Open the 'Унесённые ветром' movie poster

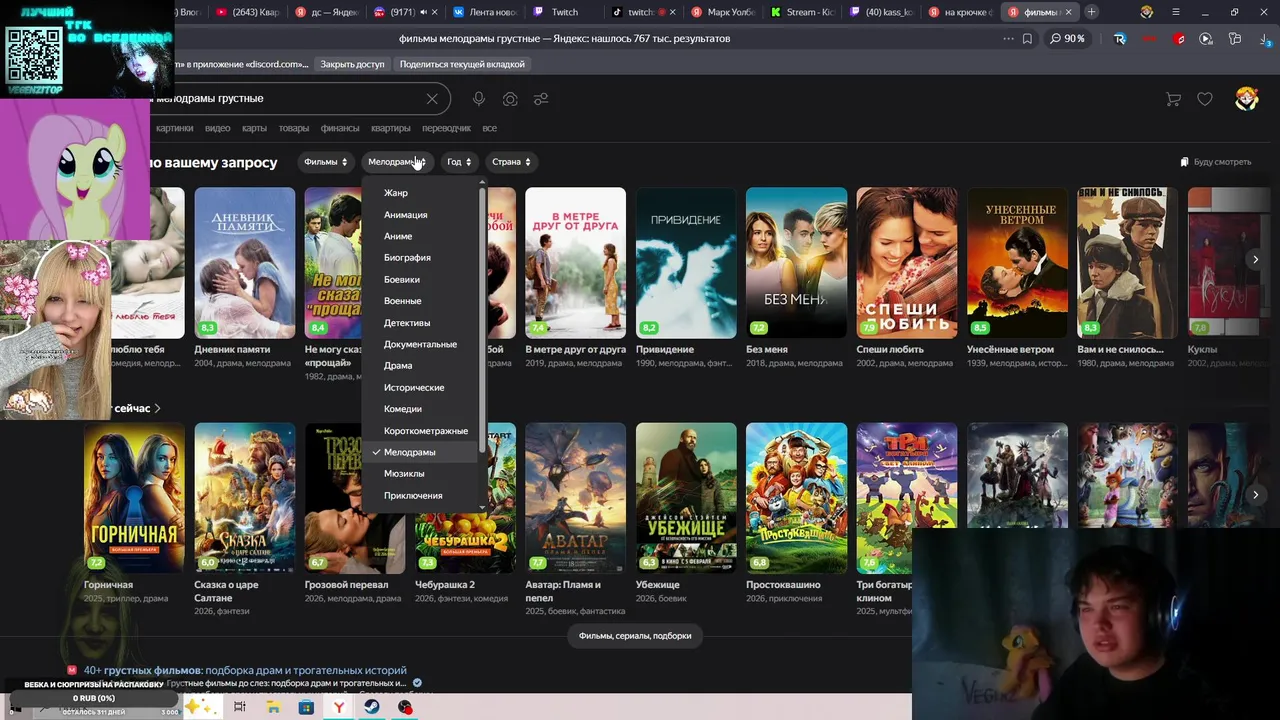click(x=1017, y=263)
